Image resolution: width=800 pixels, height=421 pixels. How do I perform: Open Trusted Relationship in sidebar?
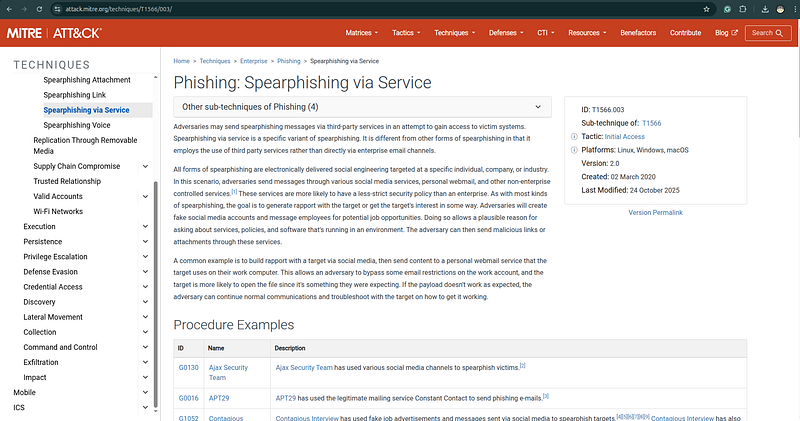(67, 181)
